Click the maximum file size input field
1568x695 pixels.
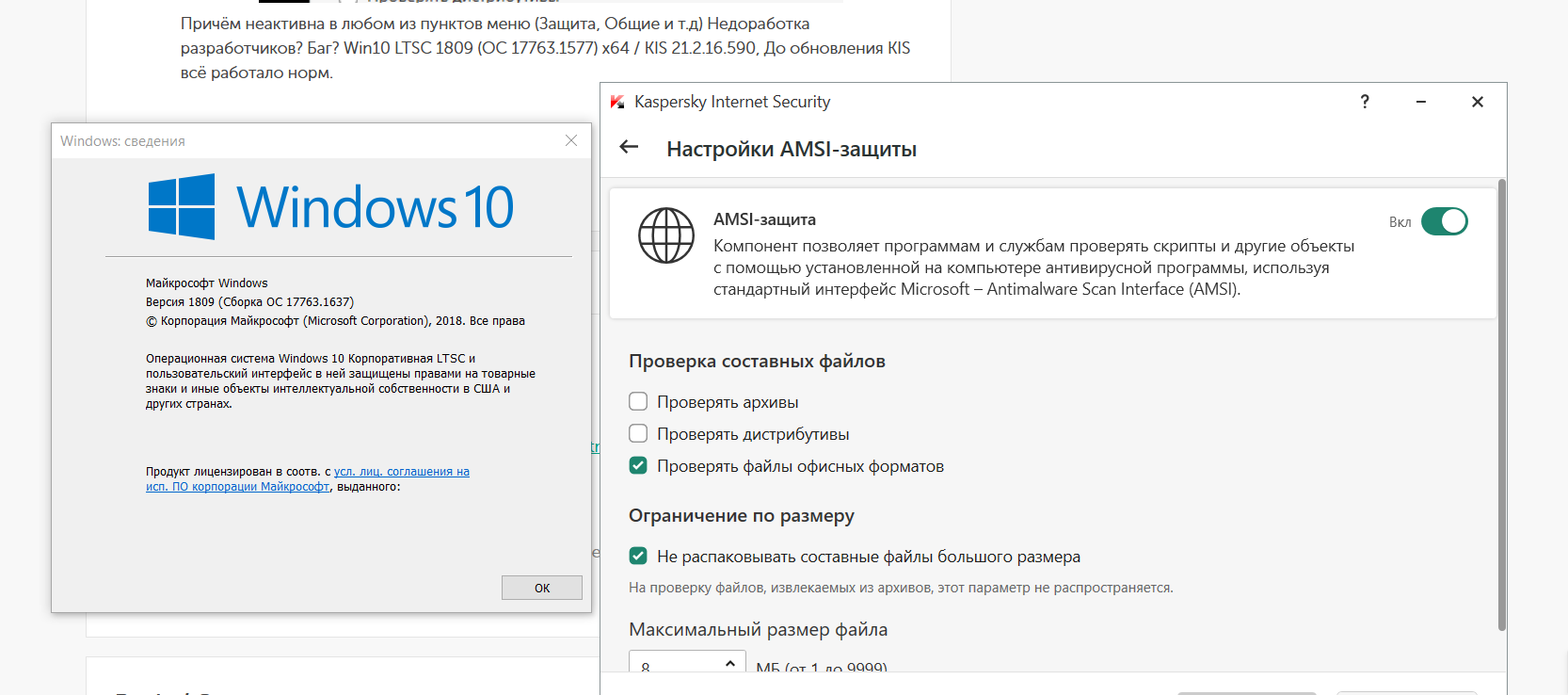tap(687, 662)
